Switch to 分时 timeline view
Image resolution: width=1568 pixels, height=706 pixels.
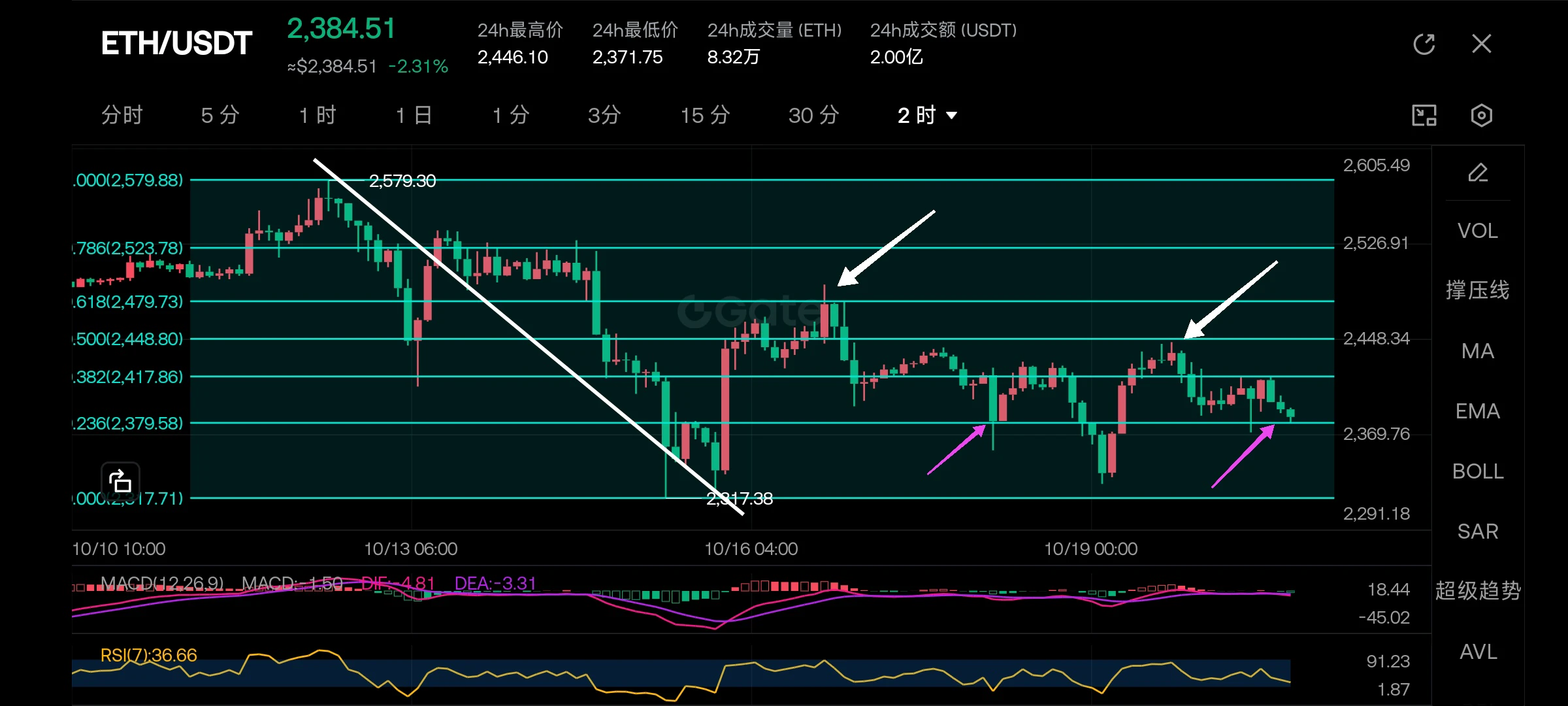click(122, 115)
